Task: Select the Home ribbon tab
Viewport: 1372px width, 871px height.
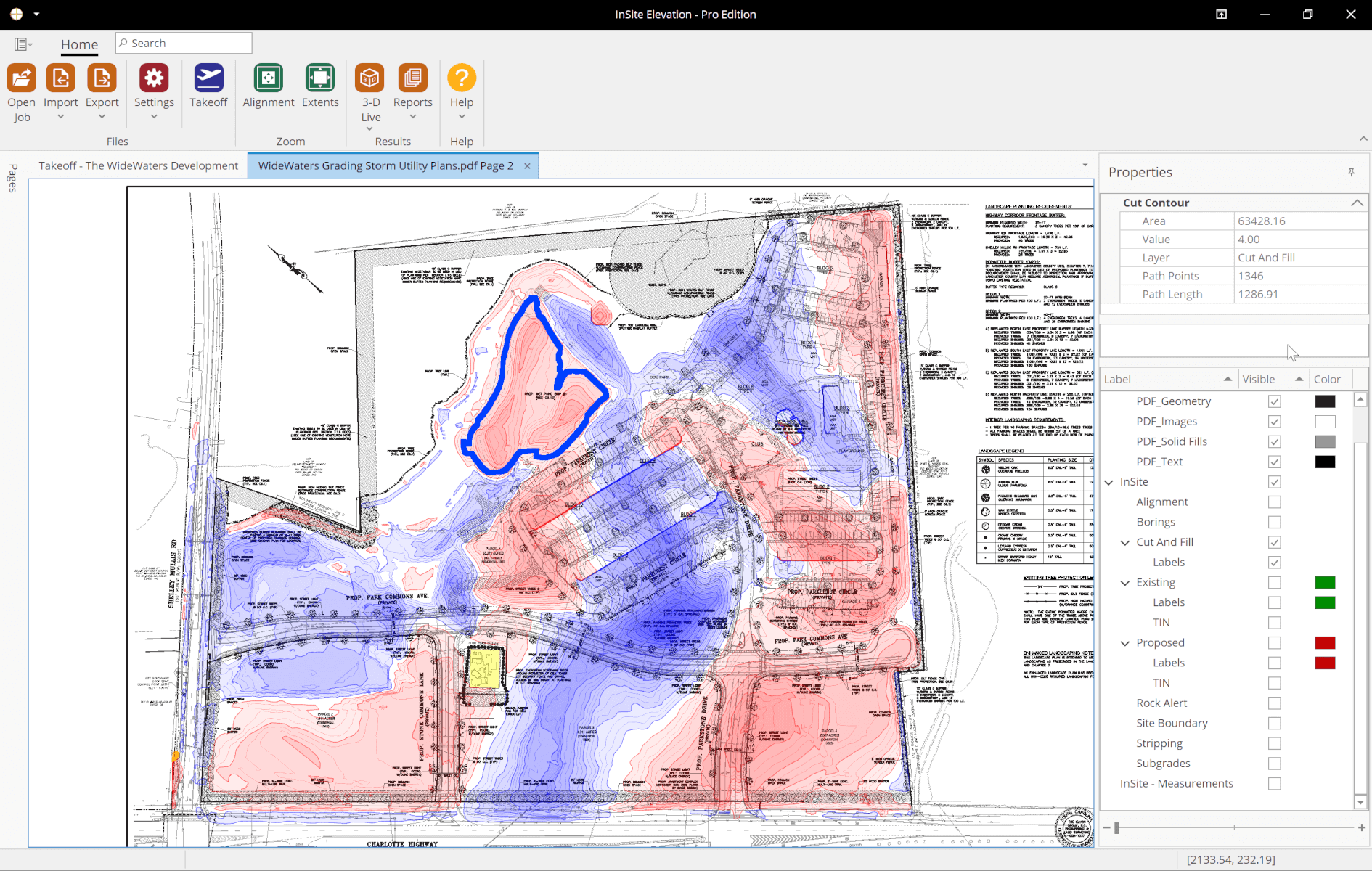Action: (x=79, y=44)
